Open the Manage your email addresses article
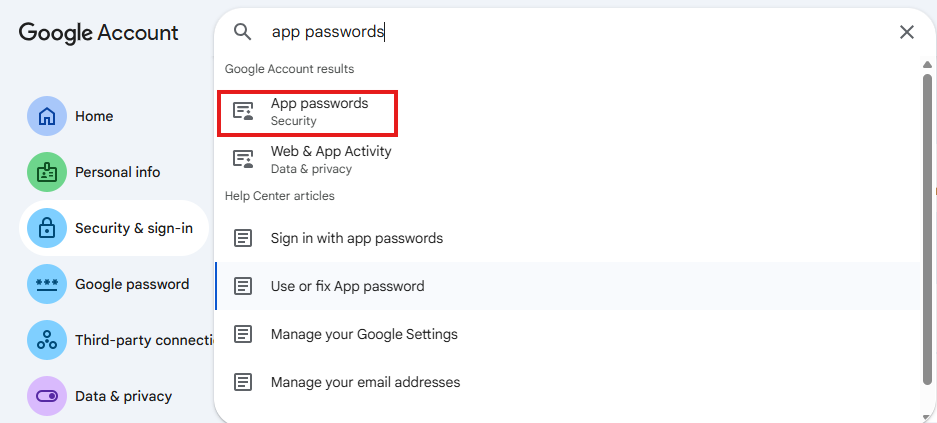This screenshot has width=937, height=423. (x=365, y=382)
